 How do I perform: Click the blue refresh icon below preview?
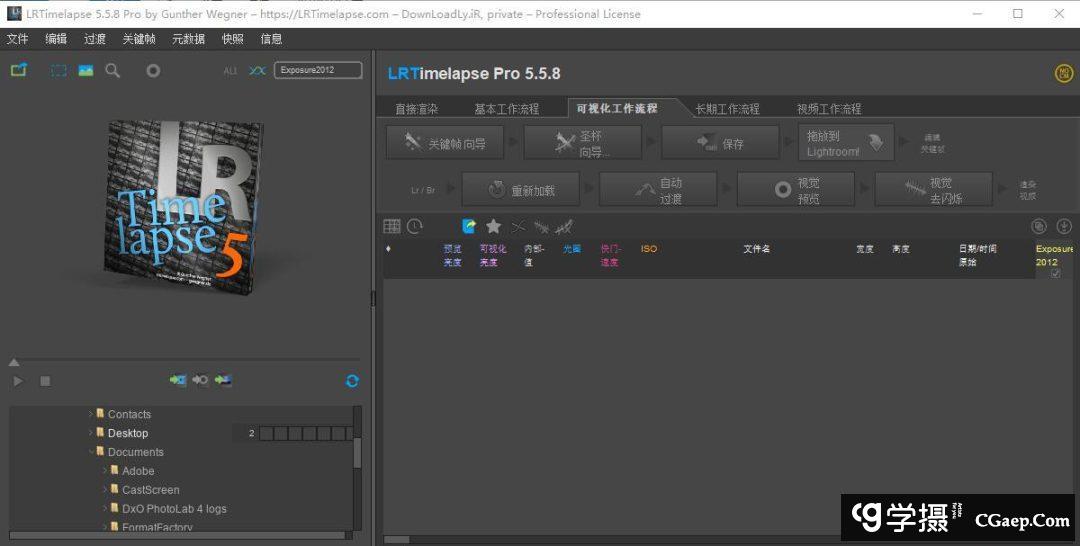pyautogui.click(x=352, y=381)
